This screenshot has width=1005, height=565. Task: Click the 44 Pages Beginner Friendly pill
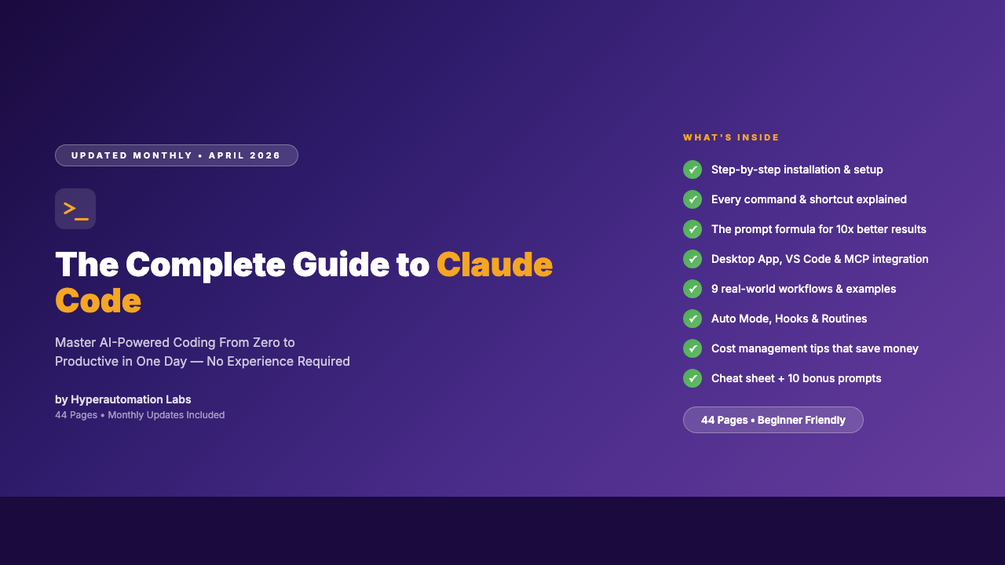[x=773, y=420]
